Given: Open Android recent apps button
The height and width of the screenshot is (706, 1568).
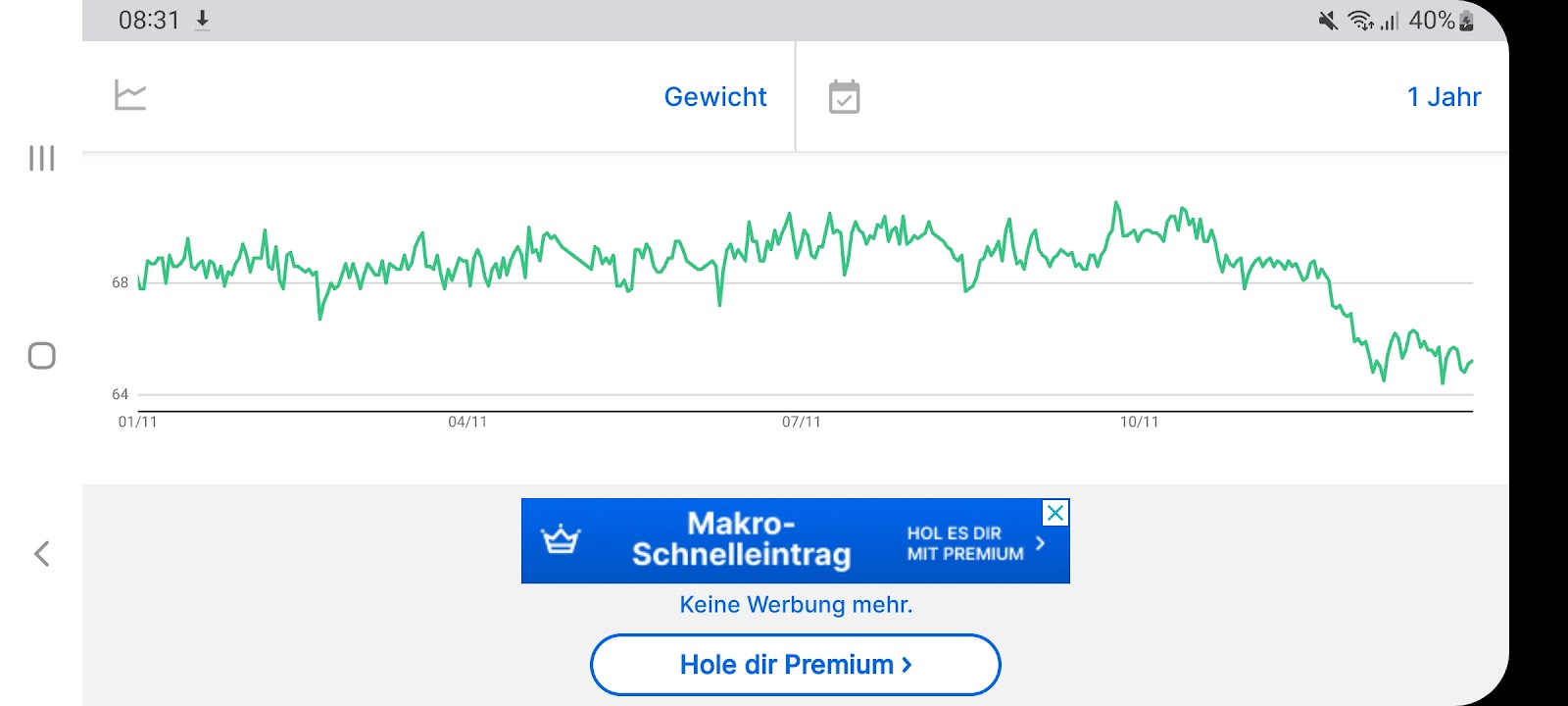Looking at the screenshot, I should tap(41, 158).
